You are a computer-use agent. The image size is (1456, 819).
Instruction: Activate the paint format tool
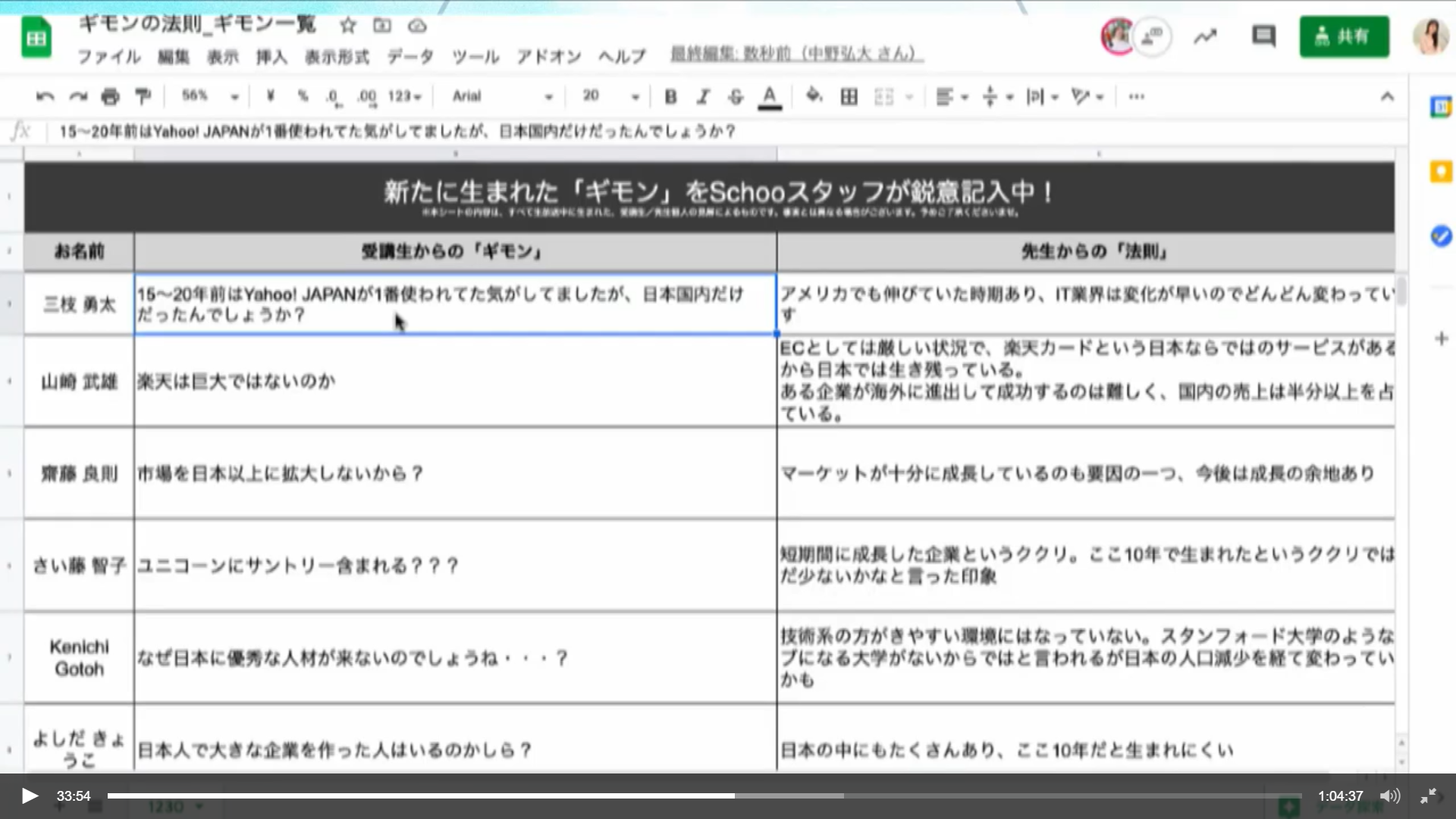coord(143,96)
